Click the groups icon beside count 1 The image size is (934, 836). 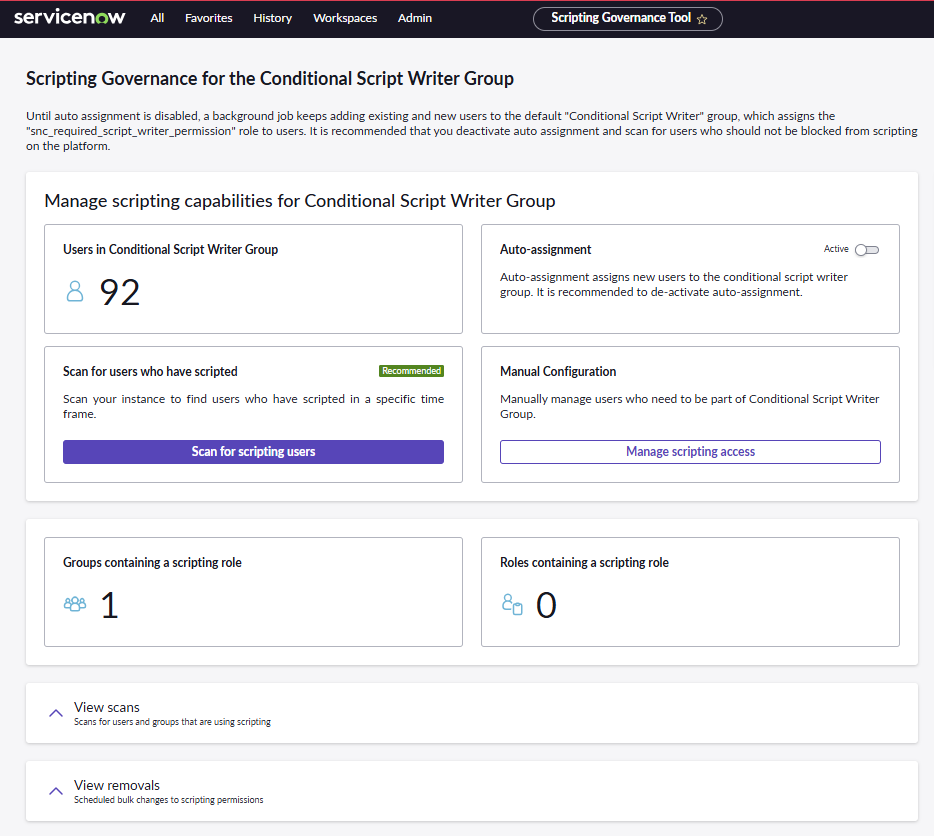tap(75, 604)
